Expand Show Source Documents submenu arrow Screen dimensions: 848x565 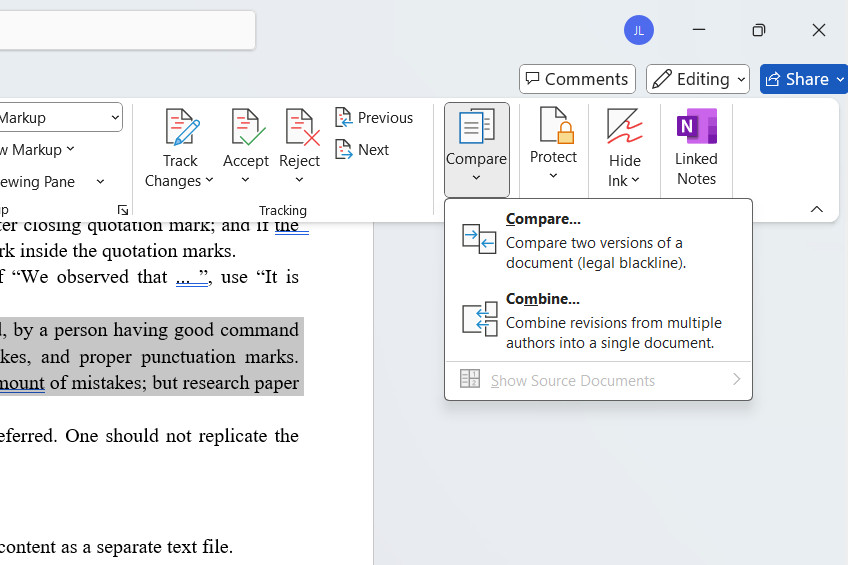pos(736,379)
